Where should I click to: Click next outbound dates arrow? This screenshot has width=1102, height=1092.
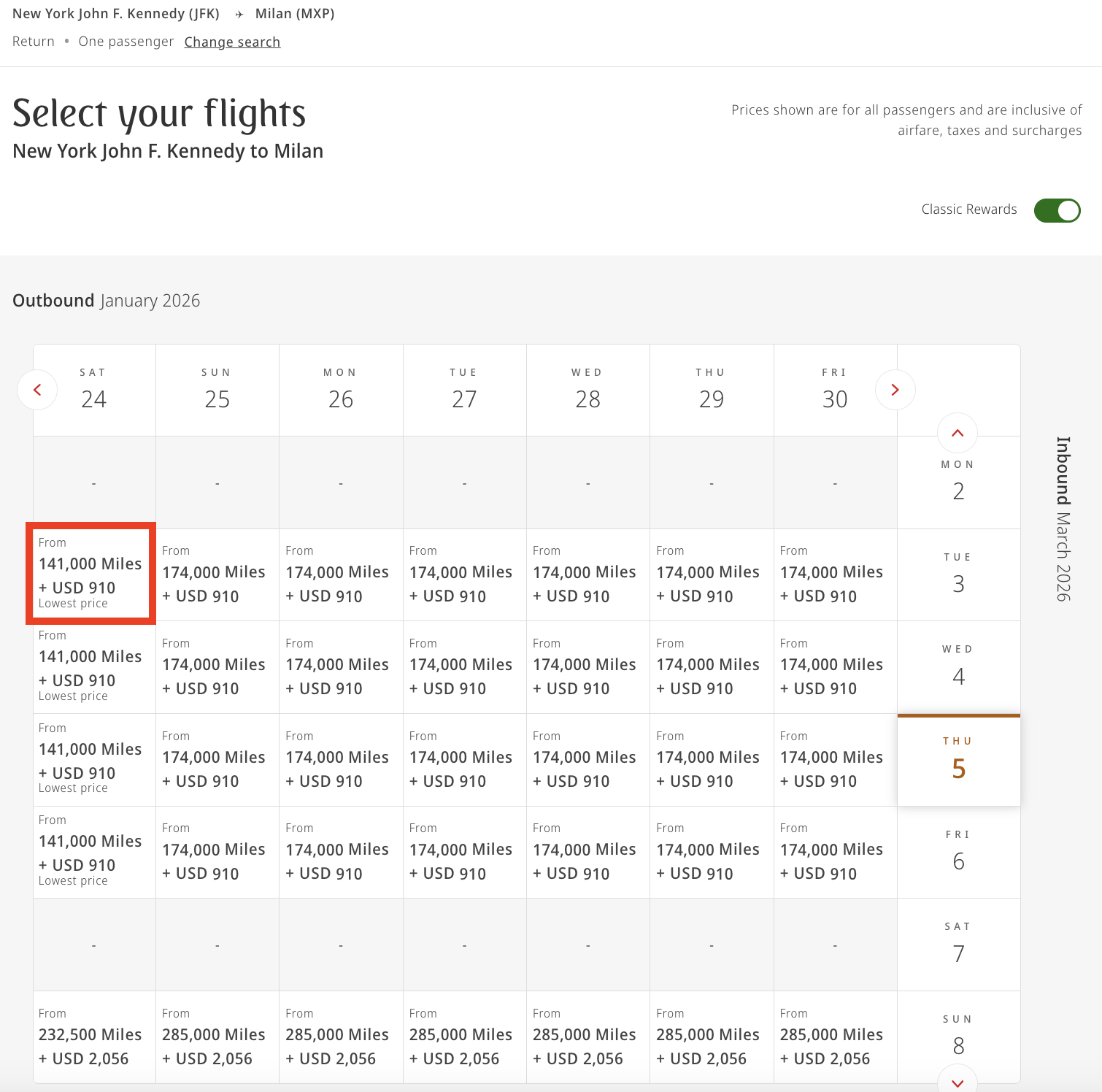(x=895, y=390)
